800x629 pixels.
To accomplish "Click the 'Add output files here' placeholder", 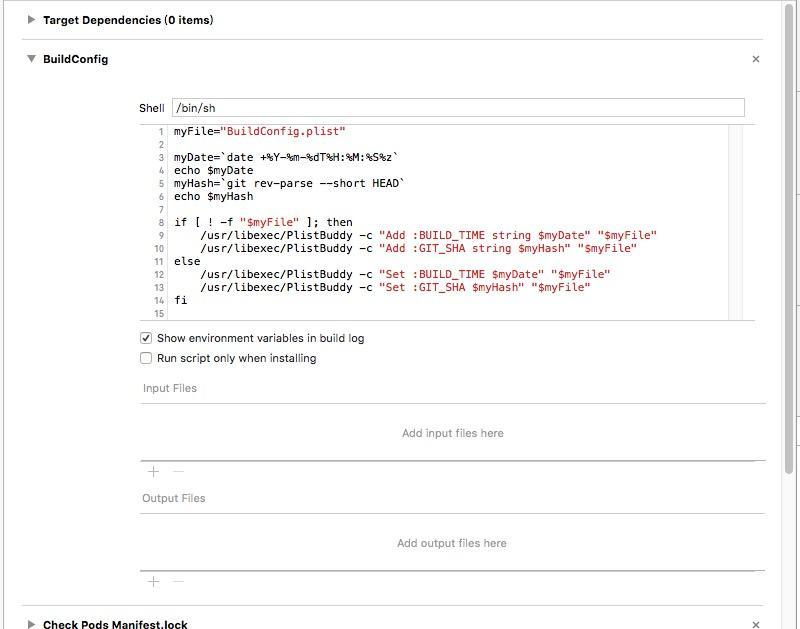I will pos(452,543).
